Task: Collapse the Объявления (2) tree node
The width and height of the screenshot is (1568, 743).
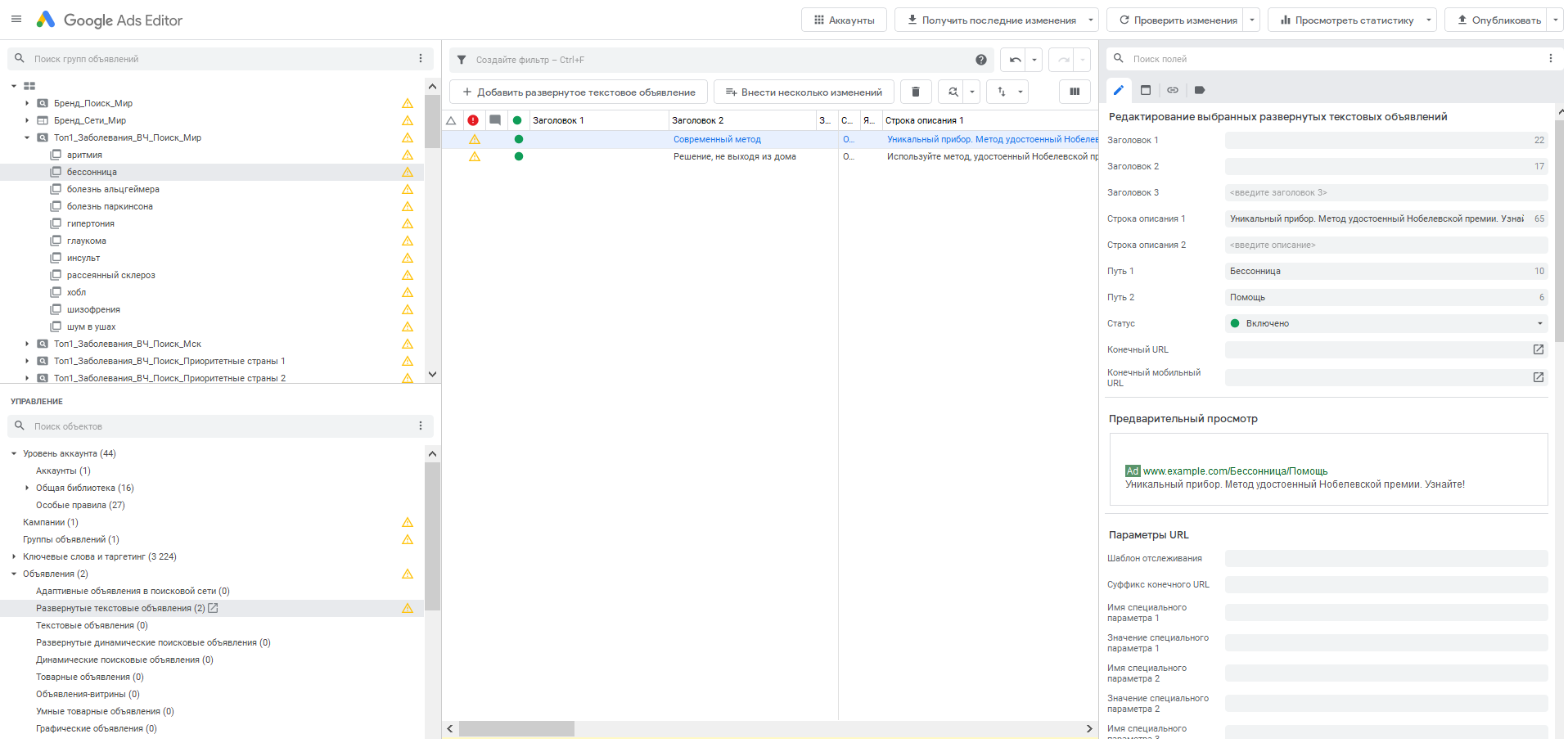Action: (14, 574)
